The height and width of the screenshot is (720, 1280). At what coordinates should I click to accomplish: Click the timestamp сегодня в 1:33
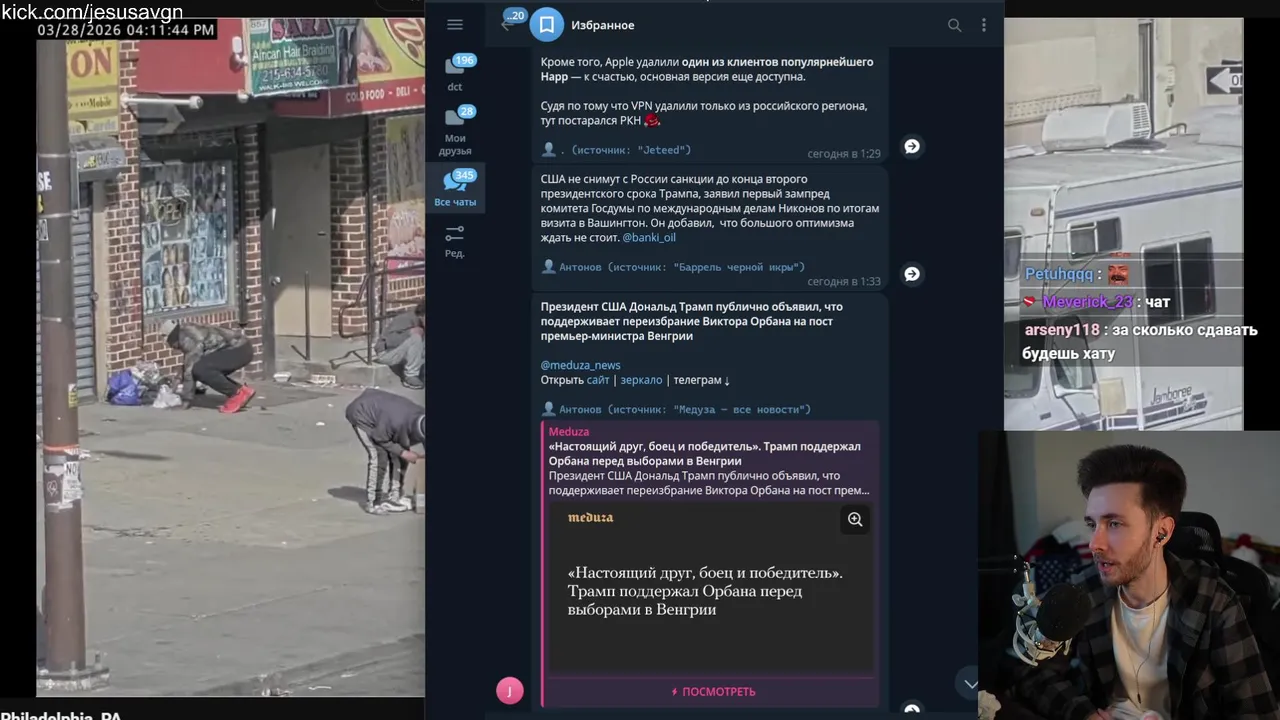coord(844,282)
